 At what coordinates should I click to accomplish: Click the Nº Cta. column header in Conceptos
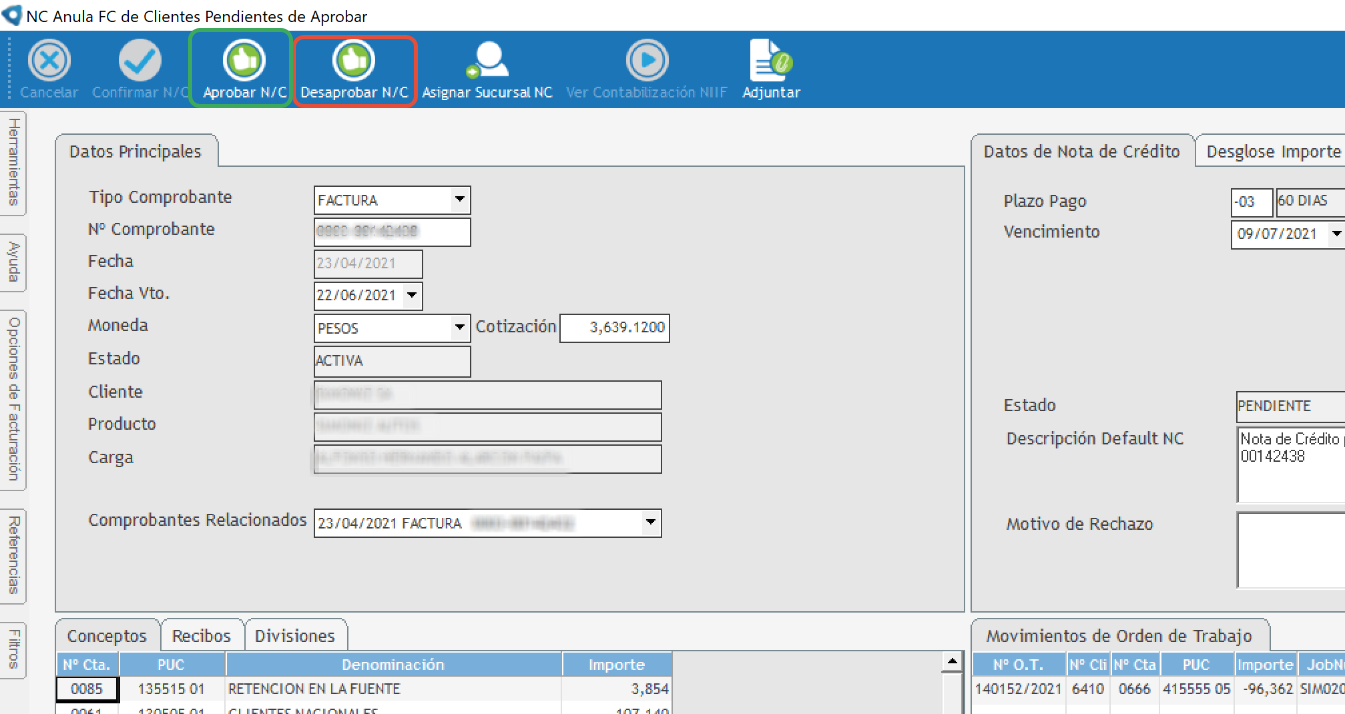tap(88, 664)
